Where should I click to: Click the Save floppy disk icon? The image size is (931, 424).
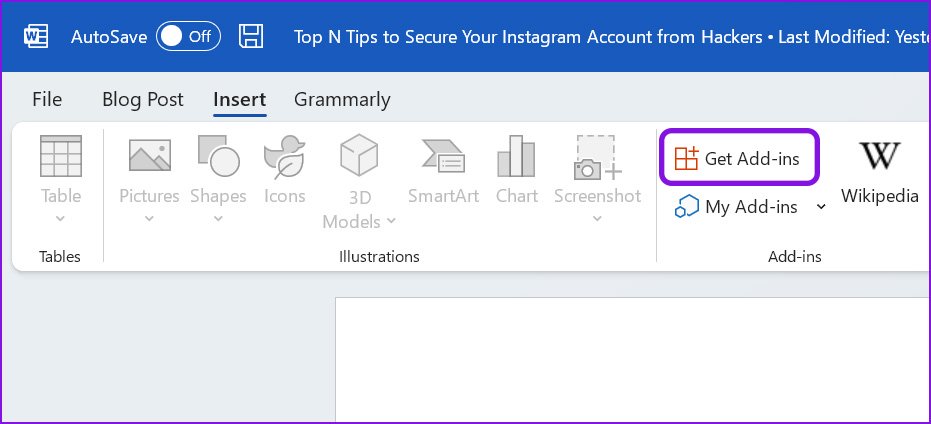[x=251, y=36]
